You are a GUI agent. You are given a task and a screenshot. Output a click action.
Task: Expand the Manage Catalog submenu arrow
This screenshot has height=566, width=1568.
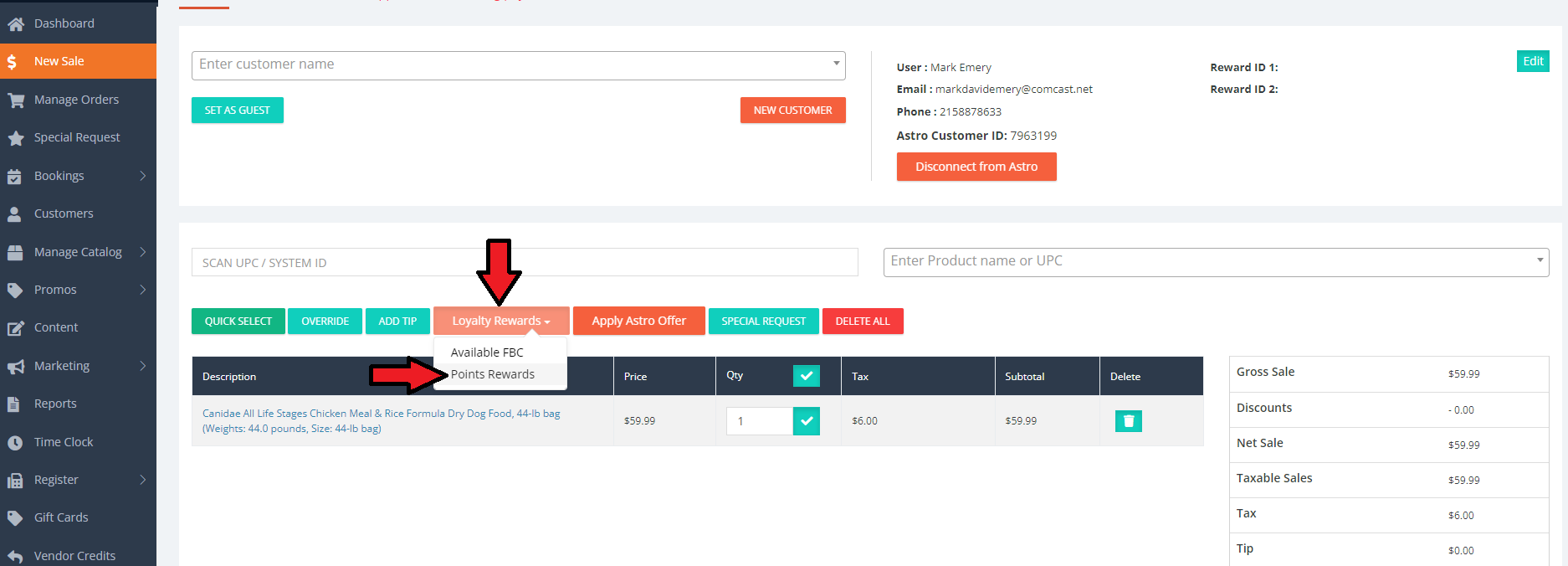click(142, 252)
